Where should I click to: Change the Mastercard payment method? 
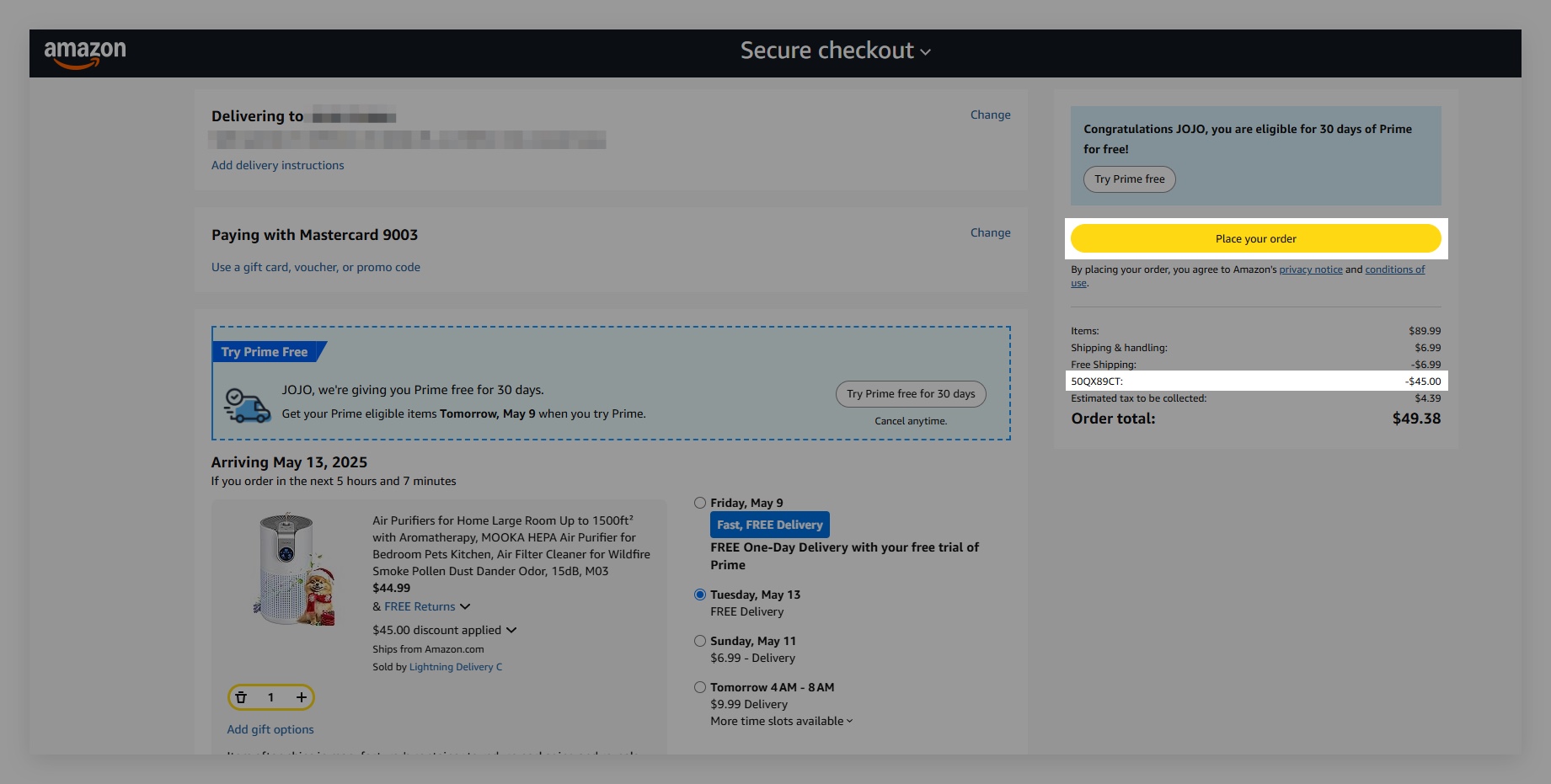click(990, 232)
